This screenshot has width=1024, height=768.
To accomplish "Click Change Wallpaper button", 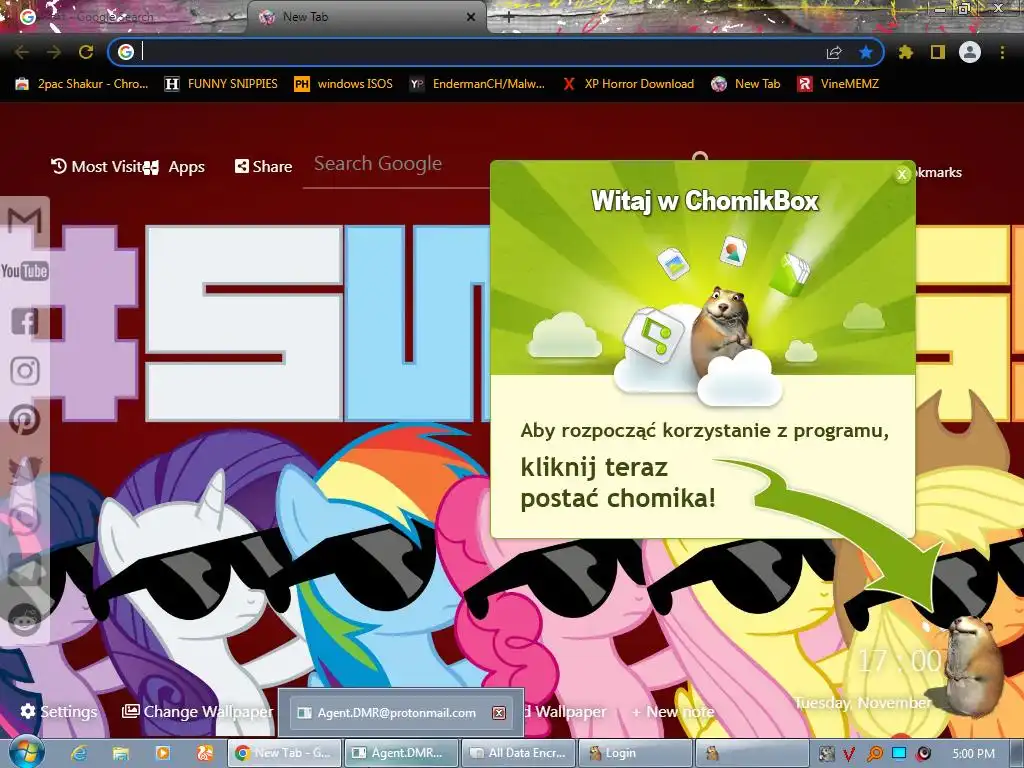I will [x=197, y=711].
